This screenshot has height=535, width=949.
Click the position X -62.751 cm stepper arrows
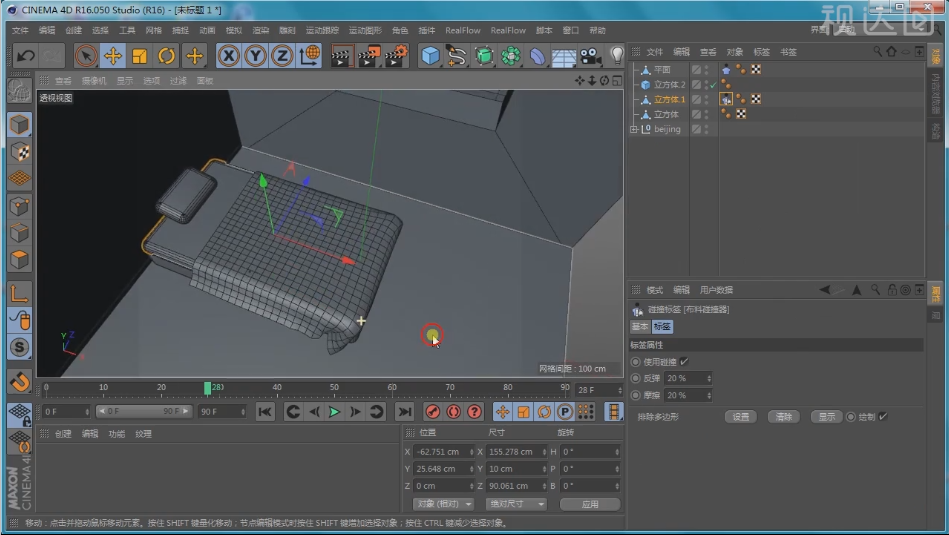pos(471,452)
